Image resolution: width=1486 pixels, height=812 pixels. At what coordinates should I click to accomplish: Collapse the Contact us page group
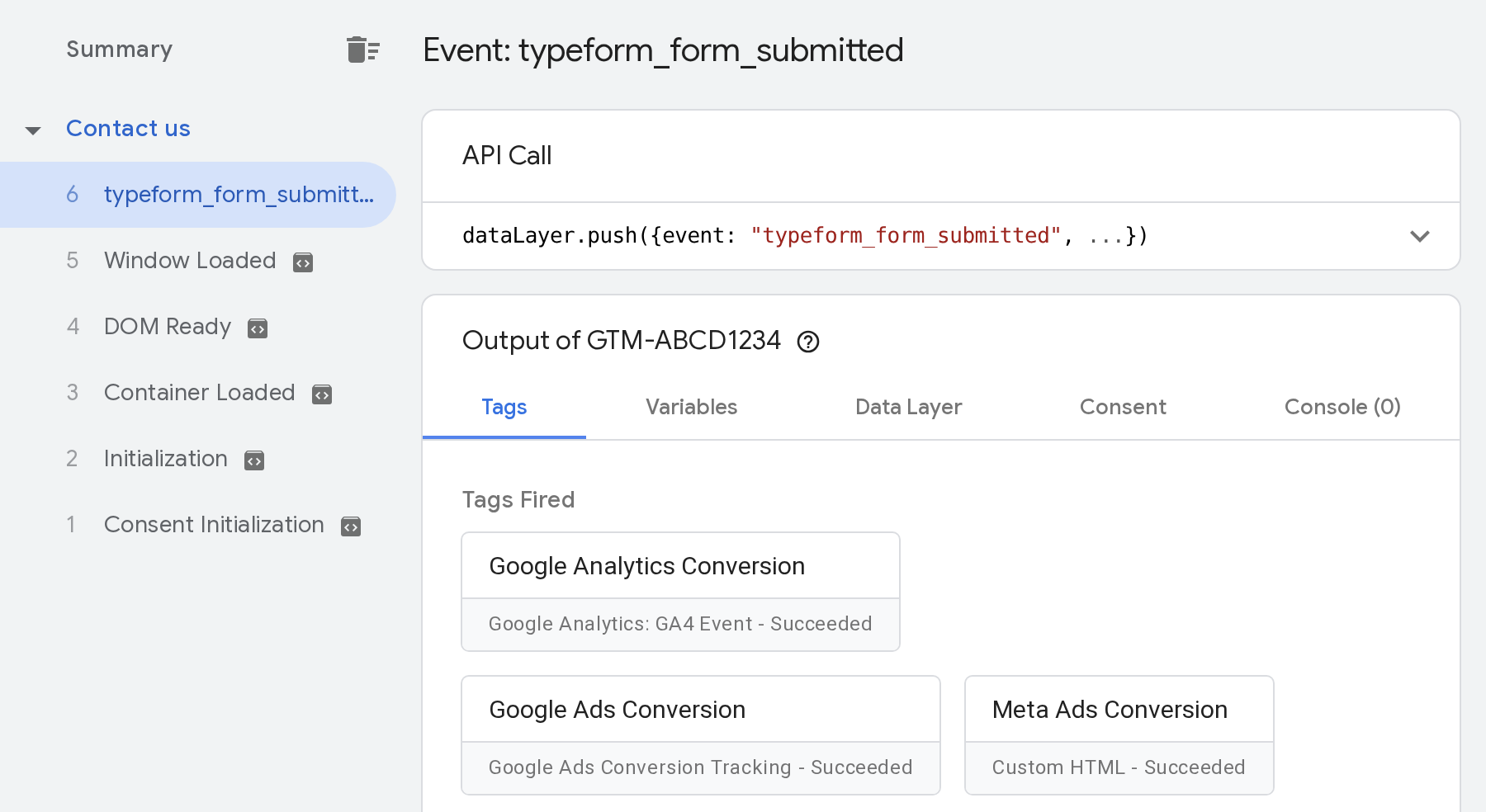(x=33, y=130)
